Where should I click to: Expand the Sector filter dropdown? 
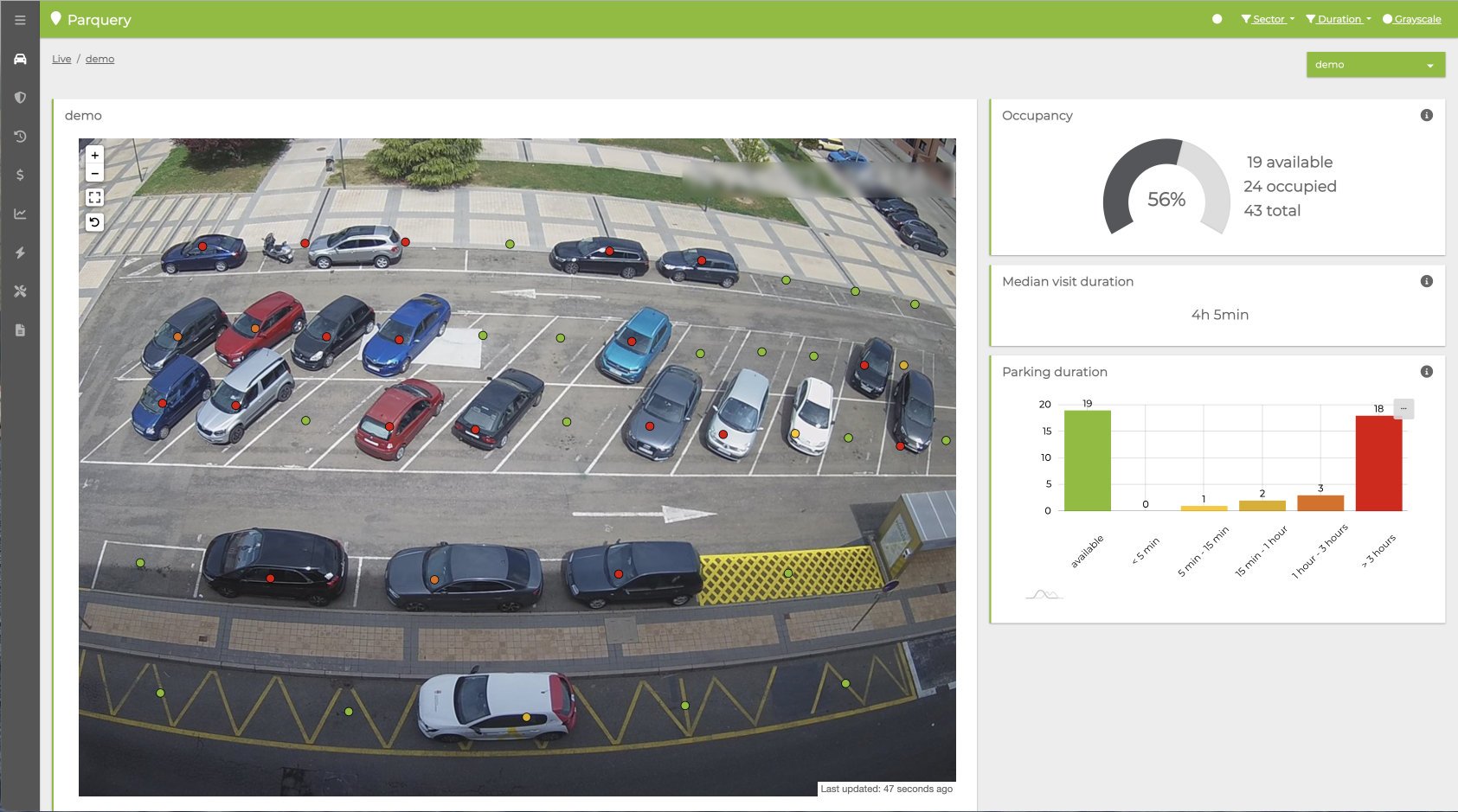tap(1268, 19)
